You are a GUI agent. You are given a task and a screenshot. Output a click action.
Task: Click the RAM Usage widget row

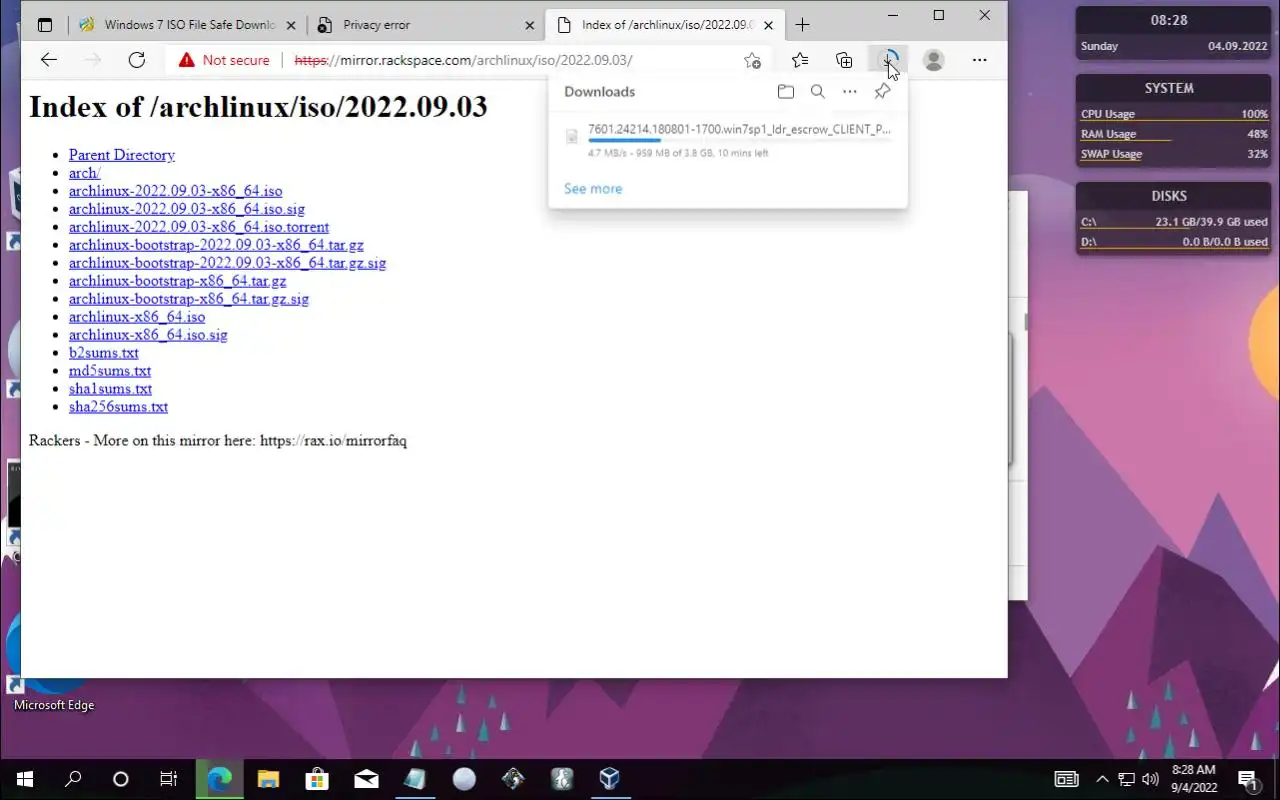1174,134
